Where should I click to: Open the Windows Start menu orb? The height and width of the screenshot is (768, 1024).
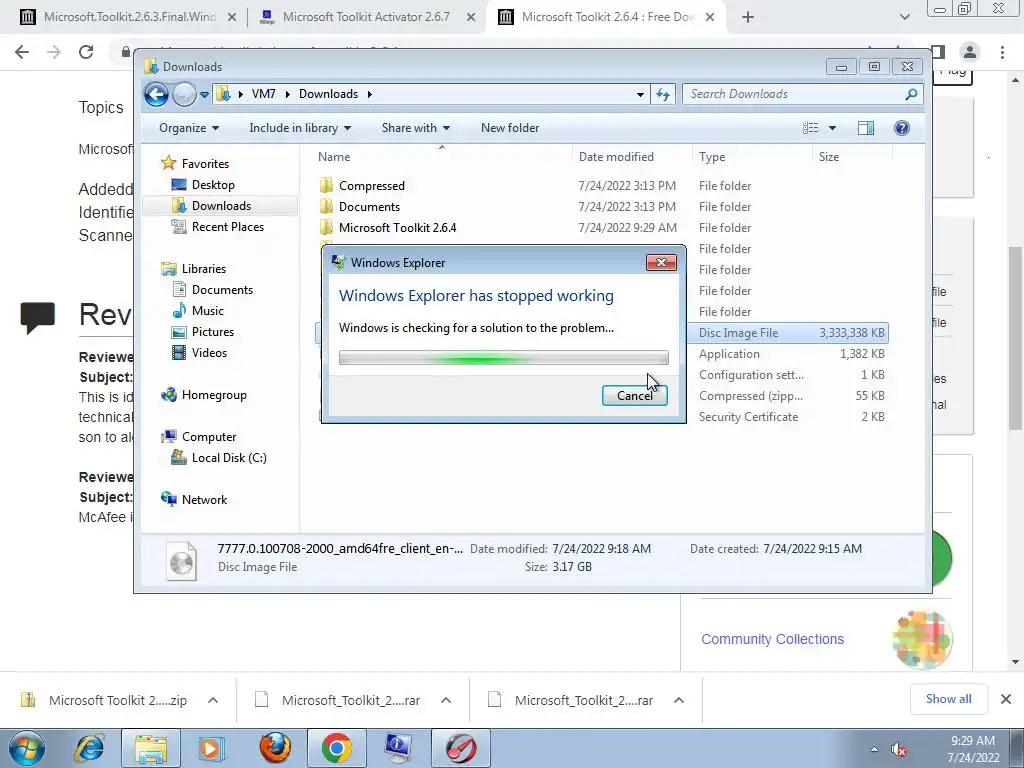(x=27, y=748)
